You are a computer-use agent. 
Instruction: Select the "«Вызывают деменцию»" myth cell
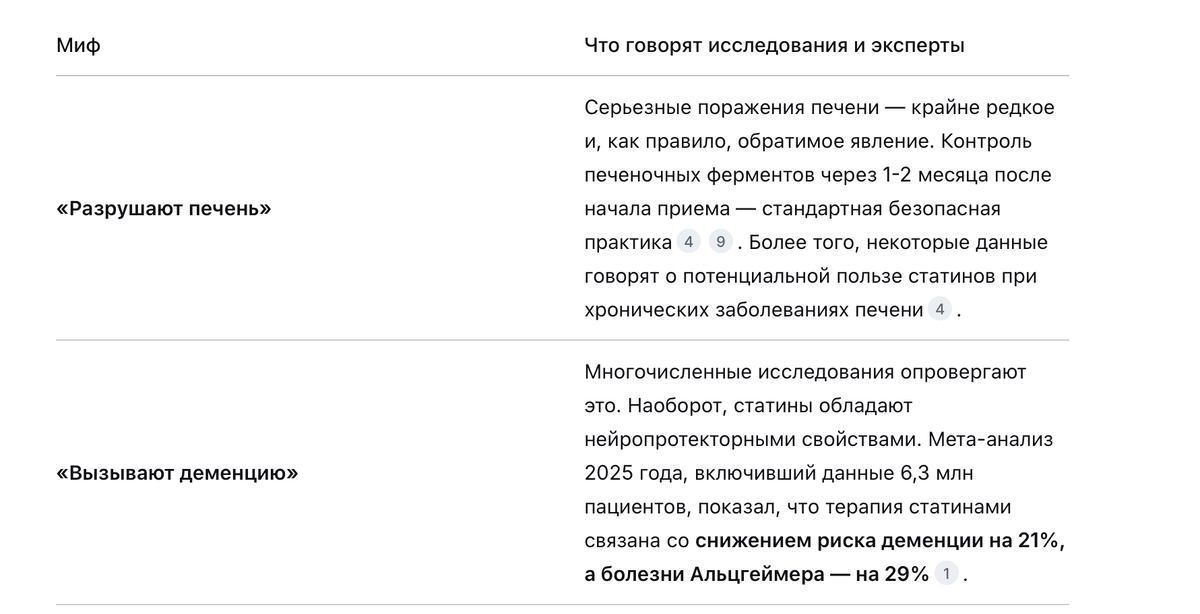point(178,473)
